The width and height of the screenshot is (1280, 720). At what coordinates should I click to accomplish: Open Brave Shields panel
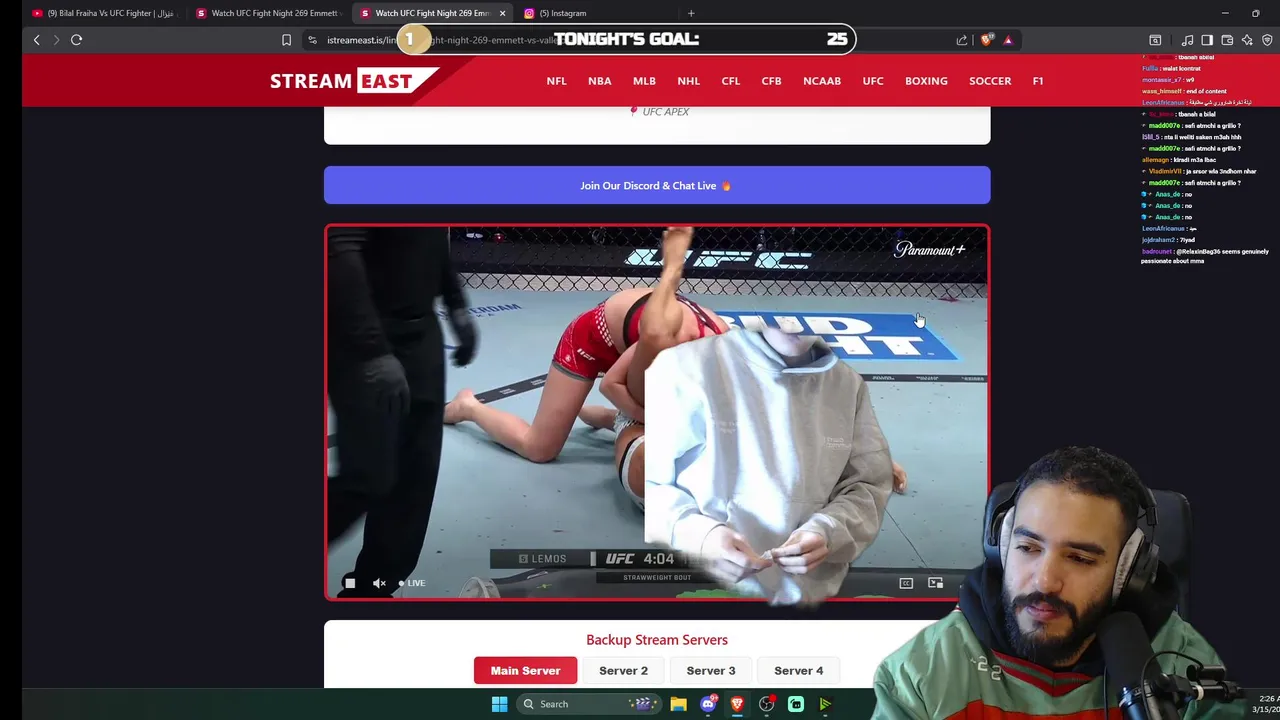coord(987,40)
